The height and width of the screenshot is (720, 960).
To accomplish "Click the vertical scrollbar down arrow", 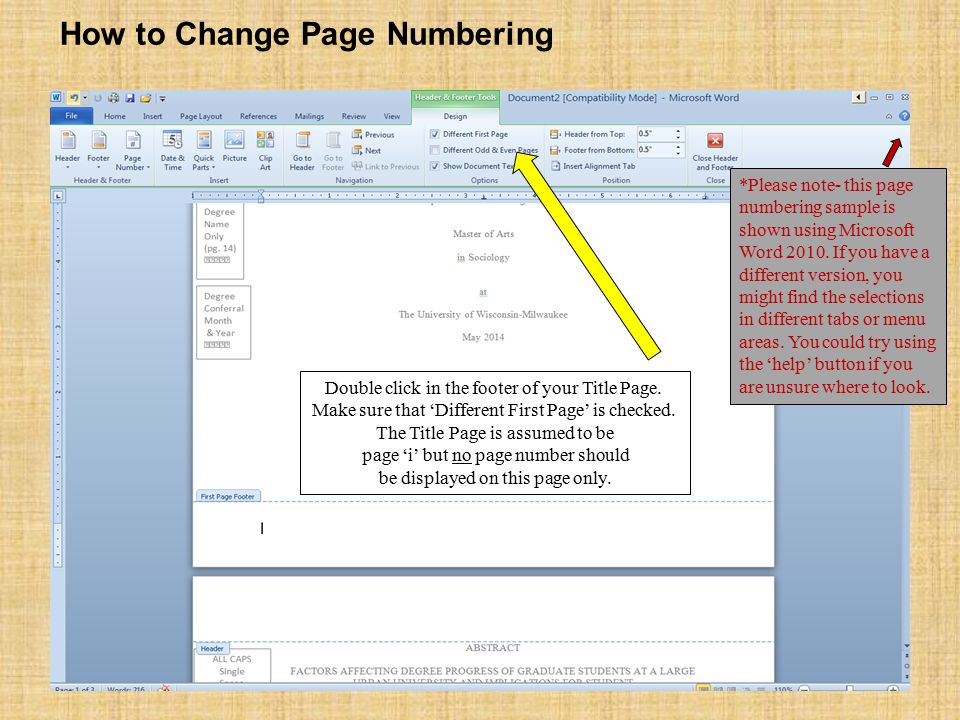I will click(x=906, y=646).
